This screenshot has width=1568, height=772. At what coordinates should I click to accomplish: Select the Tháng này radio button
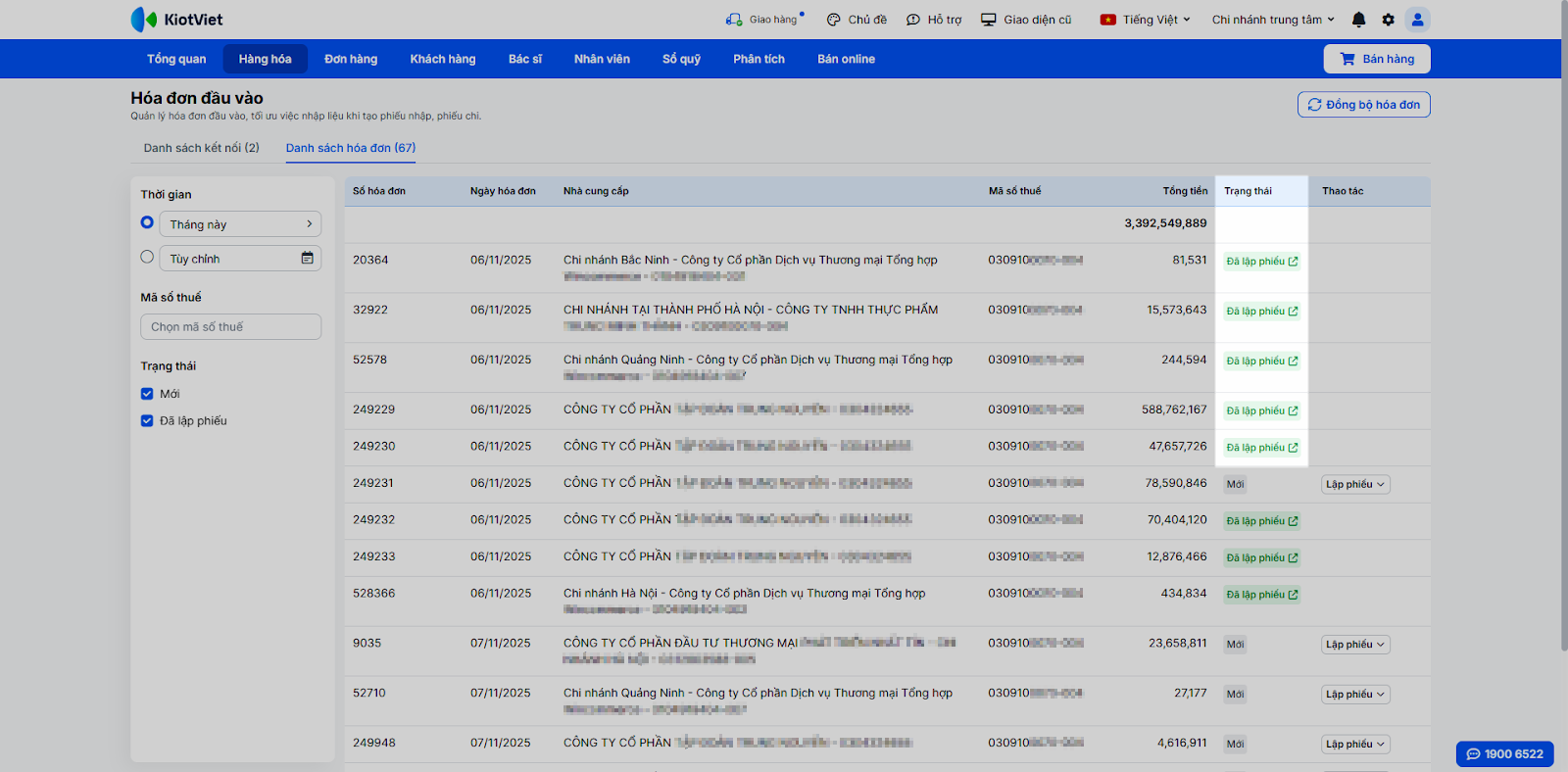[x=147, y=222]
